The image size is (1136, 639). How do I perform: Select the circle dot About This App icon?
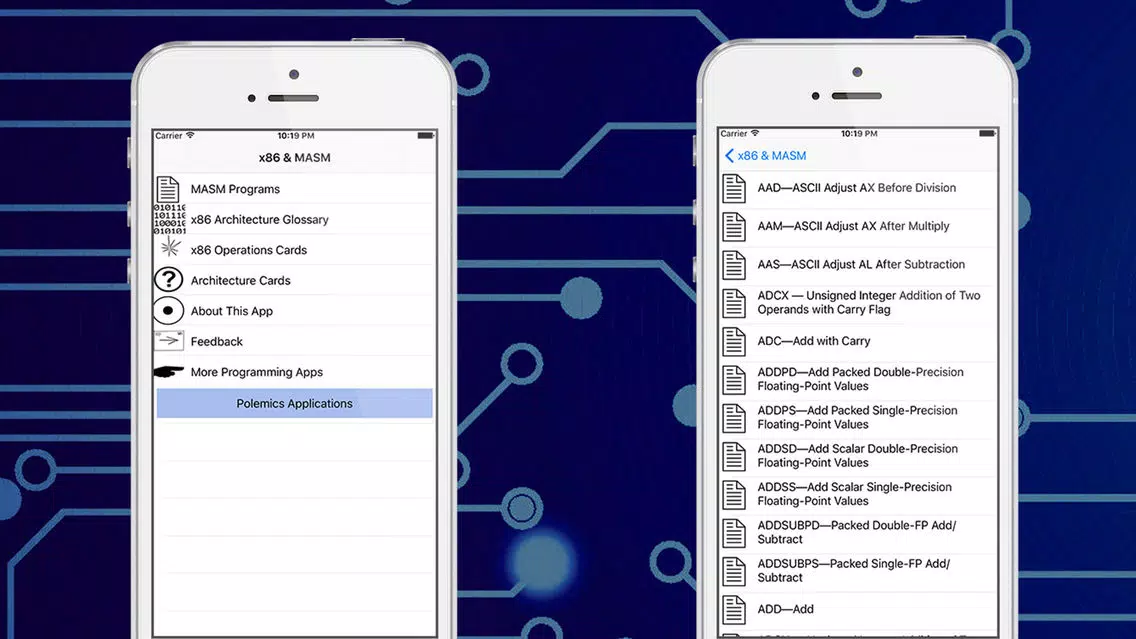(x=168, y=311)
